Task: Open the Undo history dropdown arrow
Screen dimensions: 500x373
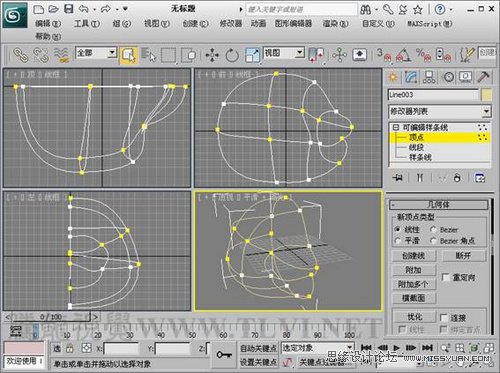Action: click(x=94, y=9)
